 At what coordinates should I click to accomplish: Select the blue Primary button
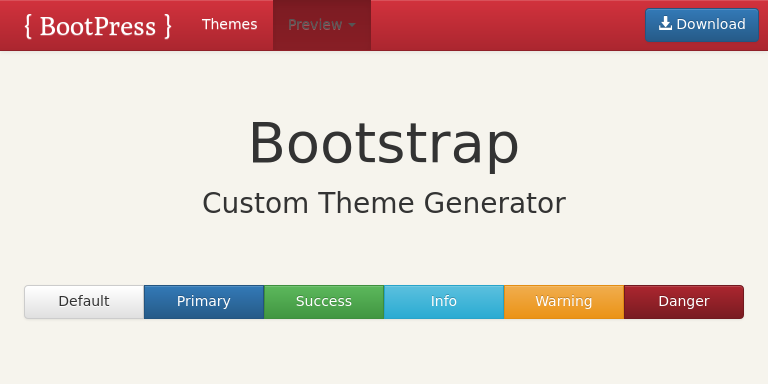[x=204, y=301]
